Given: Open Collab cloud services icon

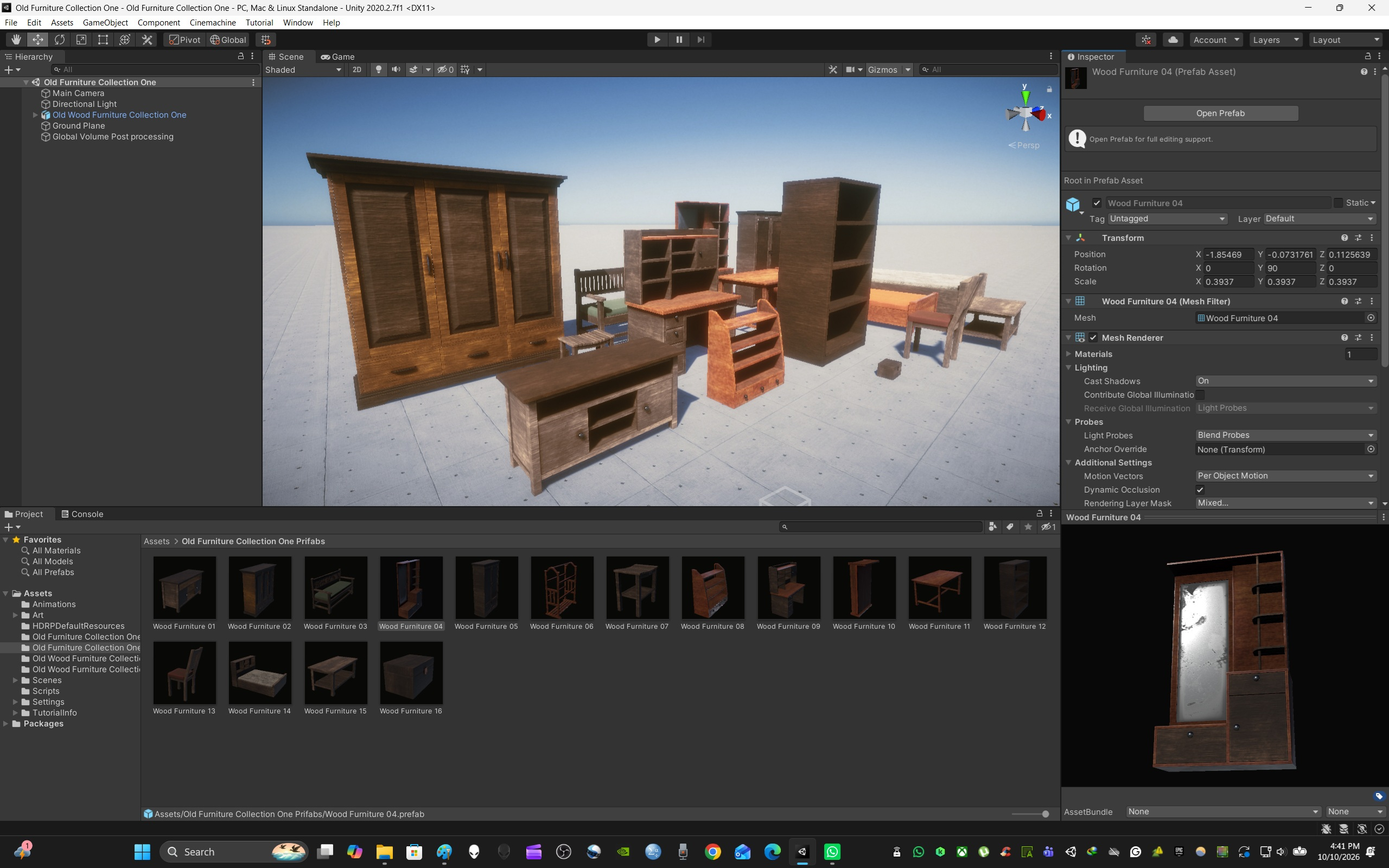Looking at the screenshot, I should 1173,40.
